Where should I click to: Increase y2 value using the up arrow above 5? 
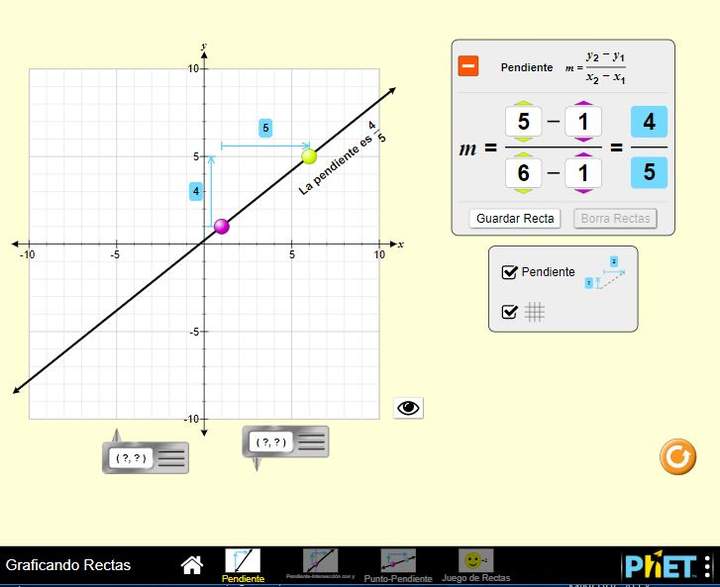[x=523, y=102]
